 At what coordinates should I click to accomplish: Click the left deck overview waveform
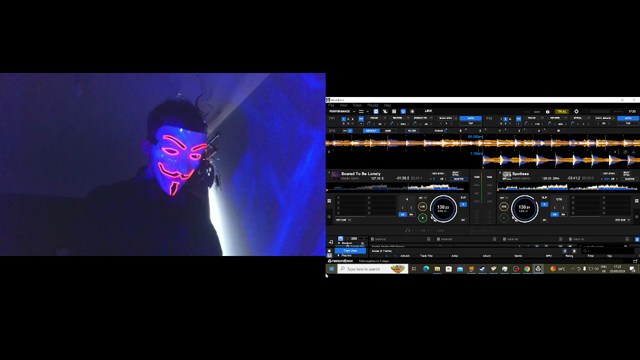398,187
